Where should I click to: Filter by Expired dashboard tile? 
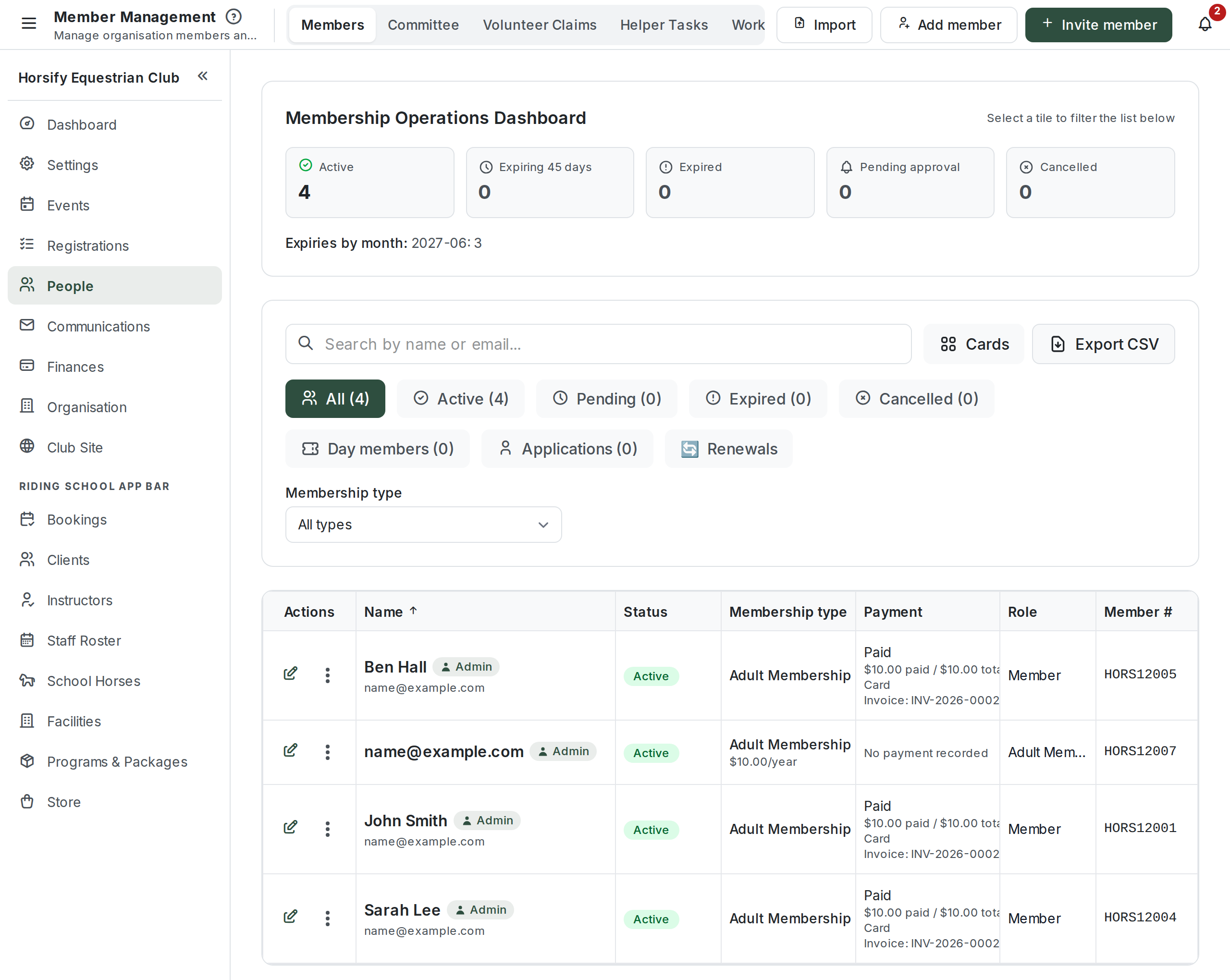coord(730,183)
